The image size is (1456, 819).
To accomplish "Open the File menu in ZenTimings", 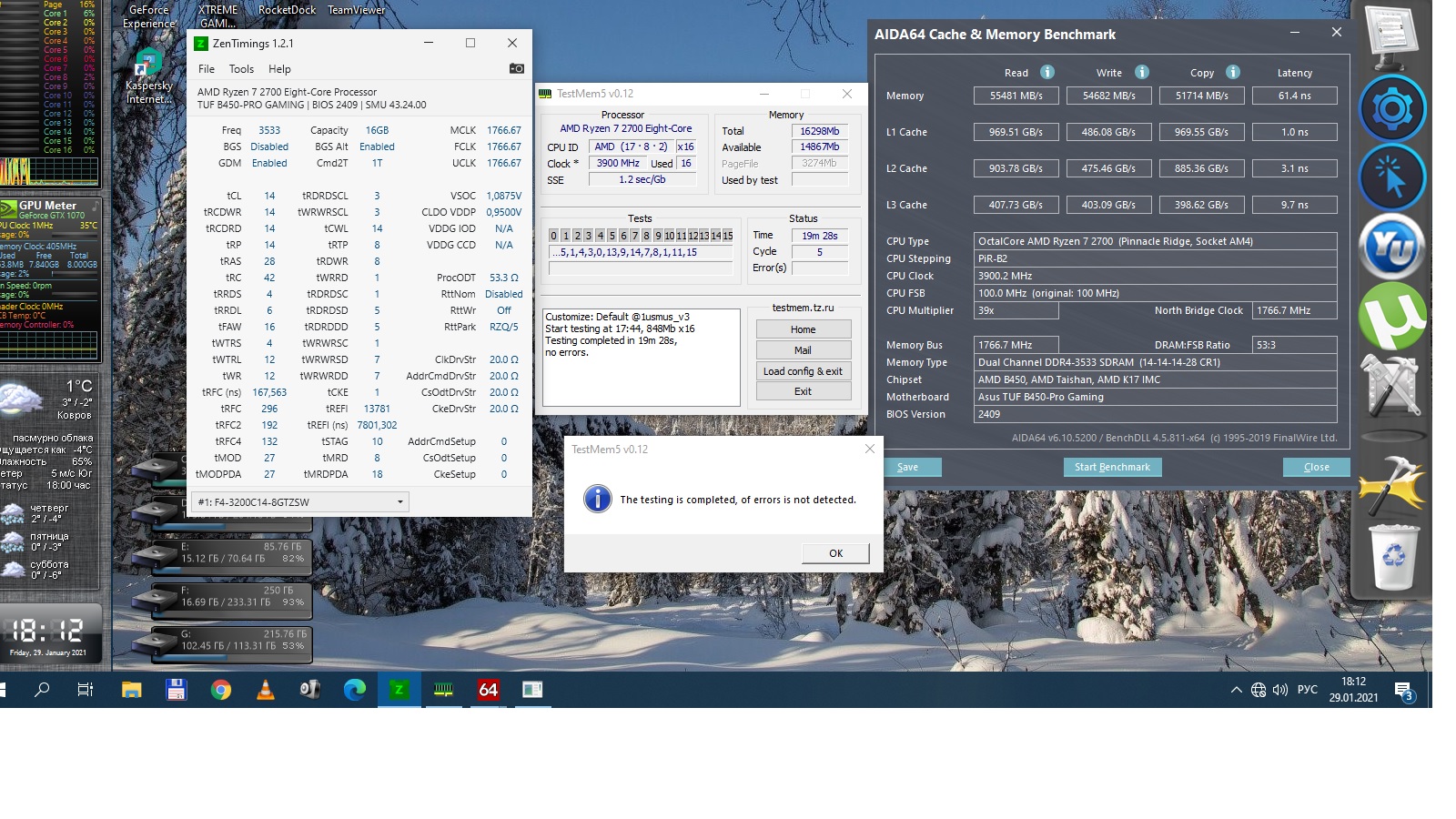I will click(207, 69).
